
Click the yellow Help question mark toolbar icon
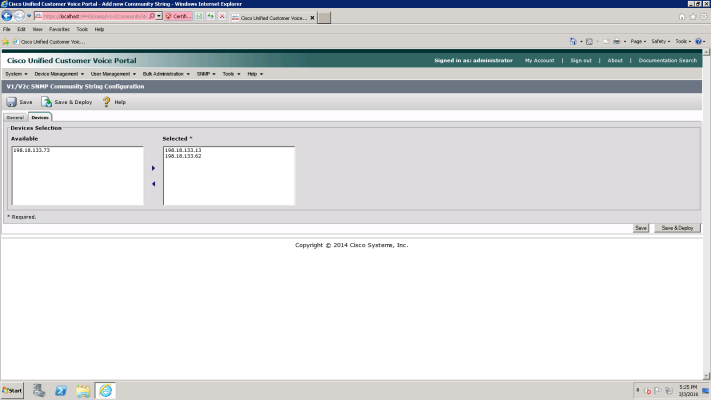tap(106, 102)
